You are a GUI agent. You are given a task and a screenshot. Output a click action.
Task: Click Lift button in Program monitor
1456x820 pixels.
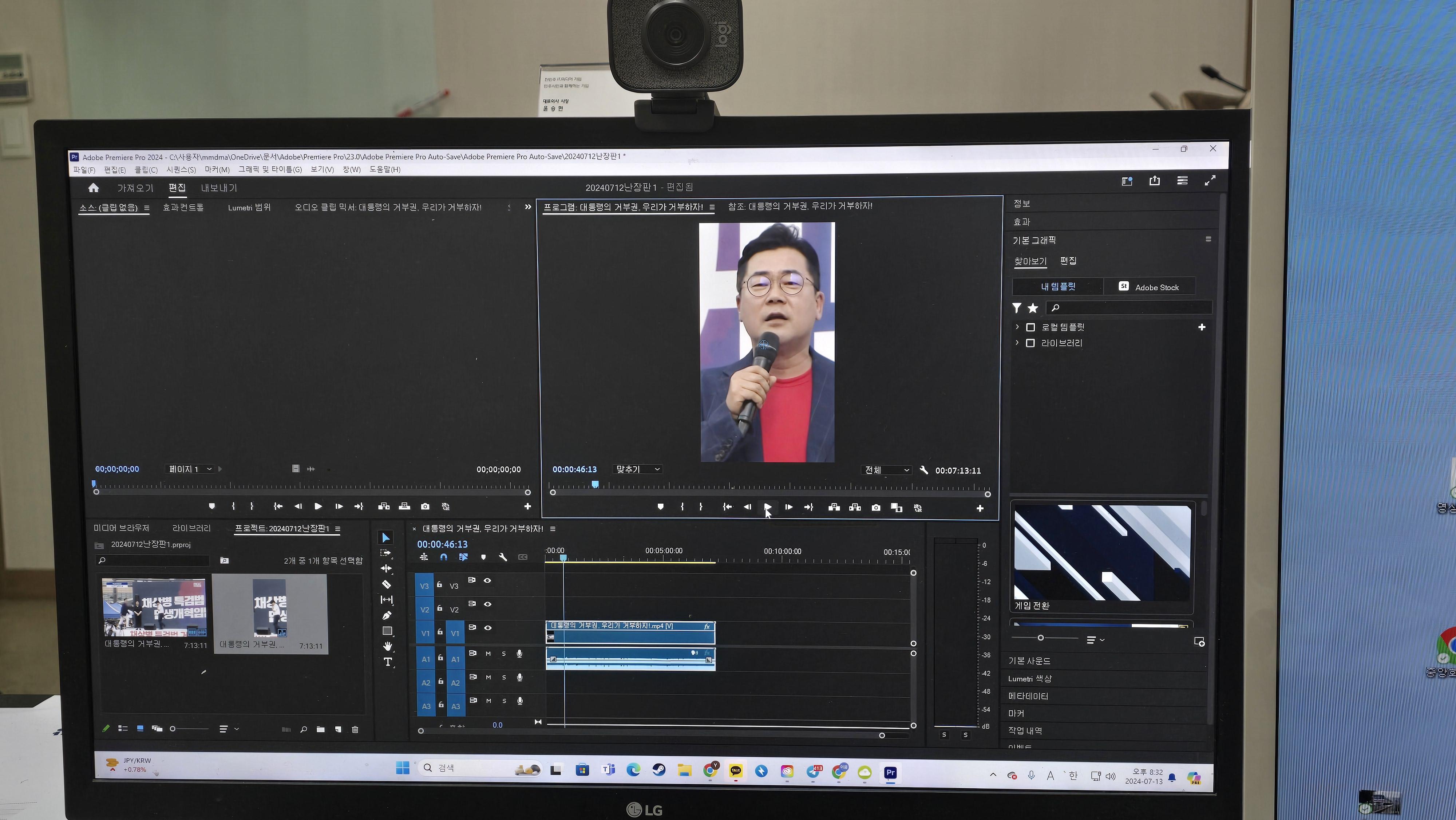pyautogui.click(x=834, y=508)
